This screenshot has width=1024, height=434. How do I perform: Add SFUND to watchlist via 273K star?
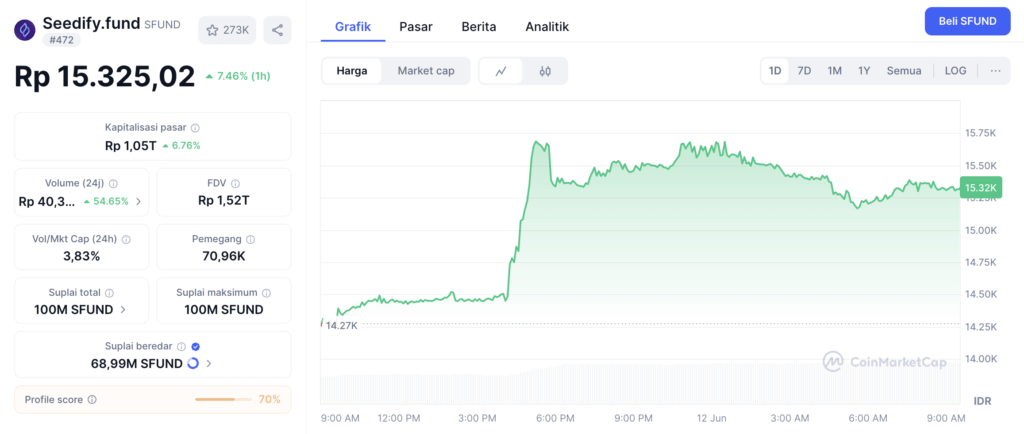[228, 30]
